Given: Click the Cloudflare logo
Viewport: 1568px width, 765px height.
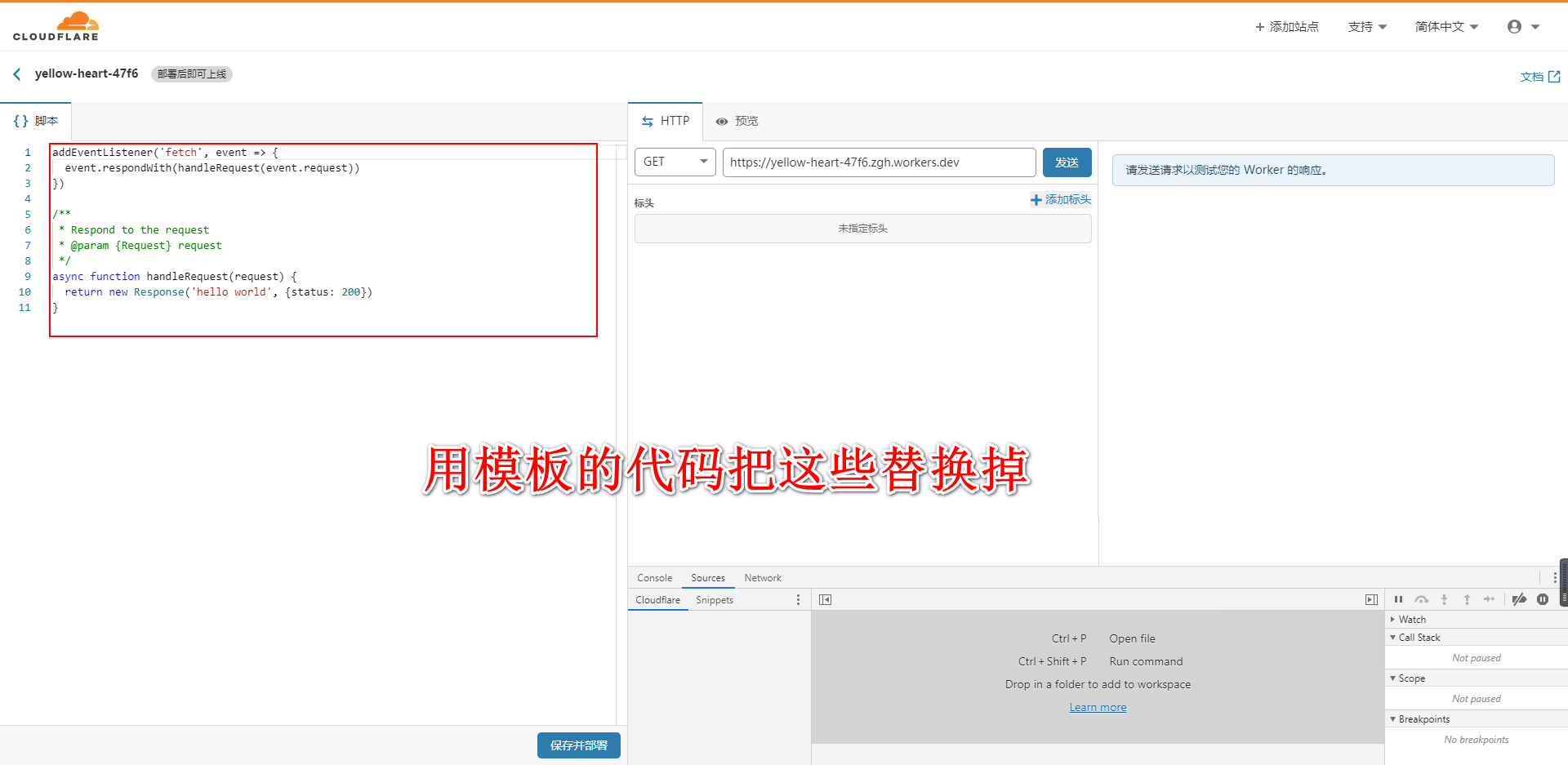Looking at the screenshot, I should pyautogui.click(x=56, y=26).
